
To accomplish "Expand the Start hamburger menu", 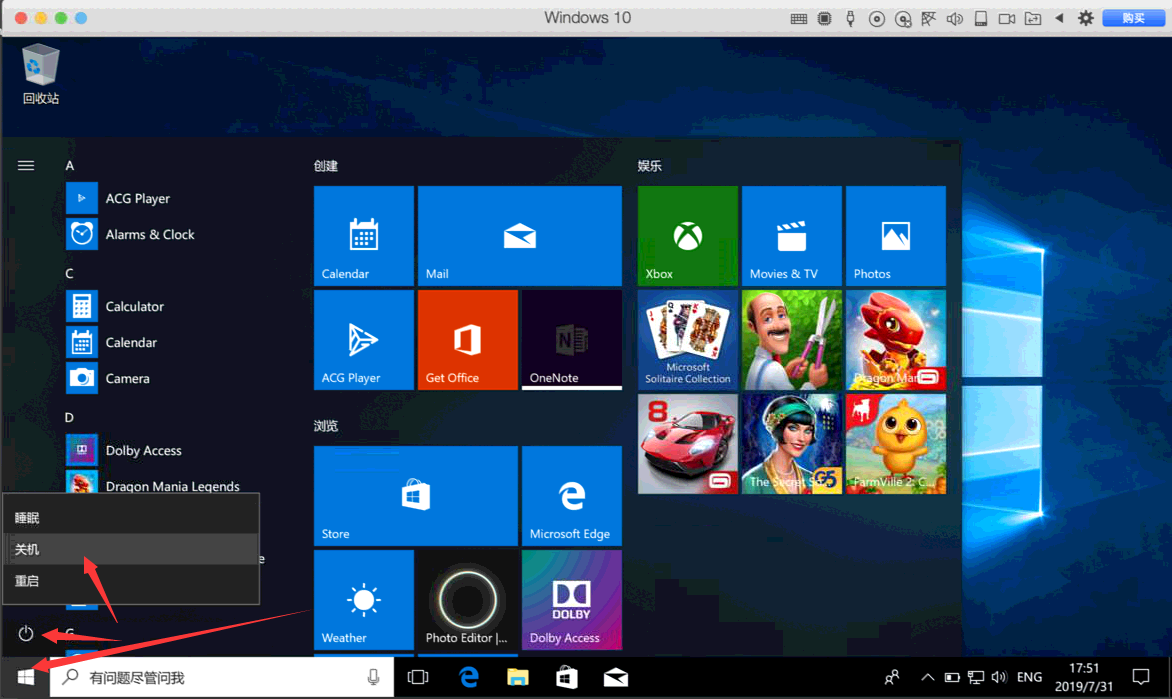I will [25, 165].
